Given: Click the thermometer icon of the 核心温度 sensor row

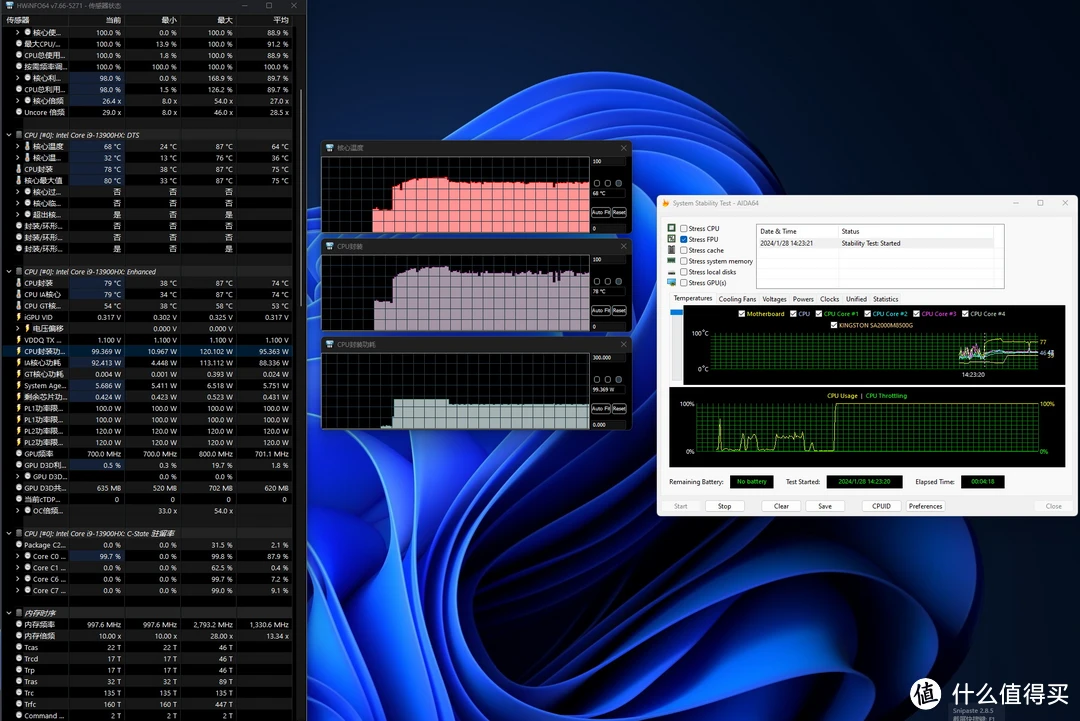Looking at the screenshot, I should click(x=28, y=146).
